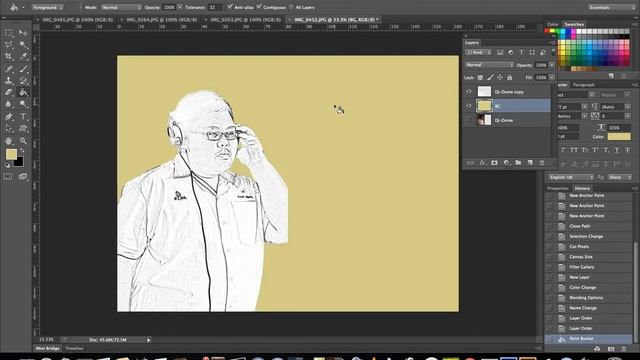Open layer Fill dropdown arrow

551,77
